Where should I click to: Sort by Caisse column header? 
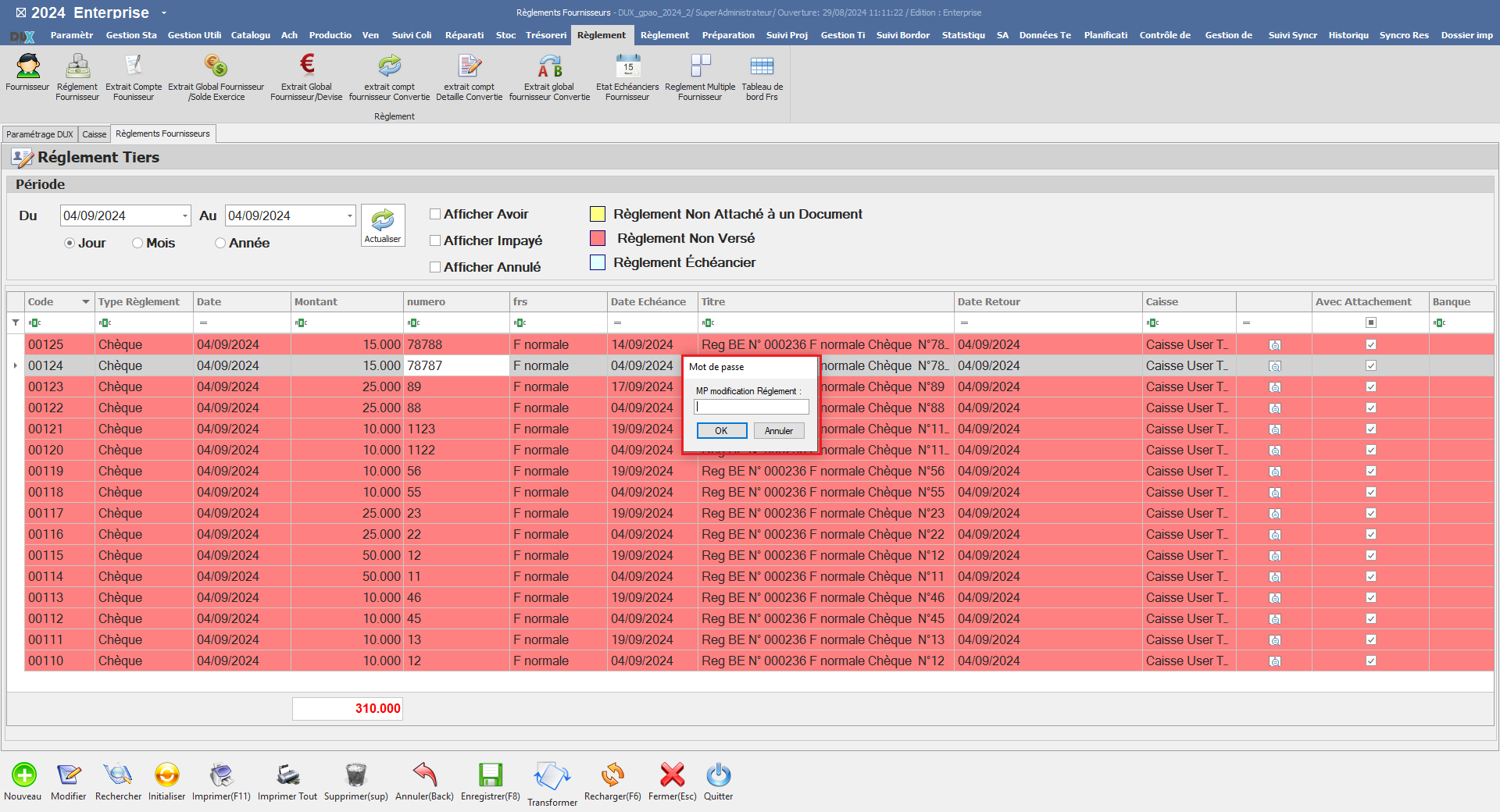[x=1188, y=302]
